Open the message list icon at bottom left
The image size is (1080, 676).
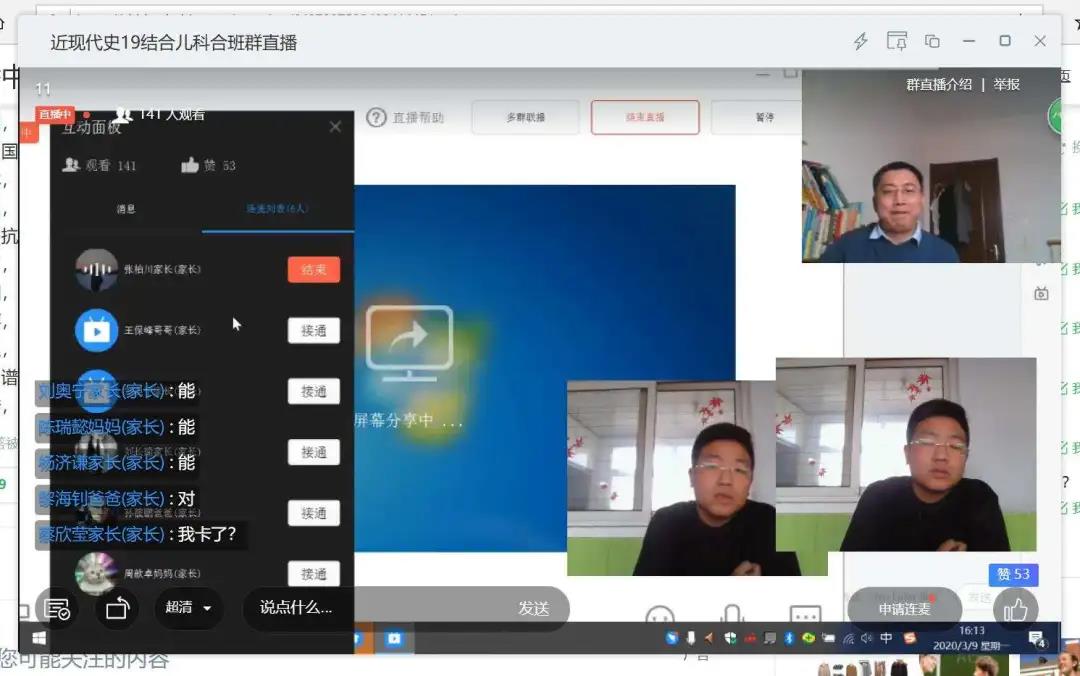(57, 608)
